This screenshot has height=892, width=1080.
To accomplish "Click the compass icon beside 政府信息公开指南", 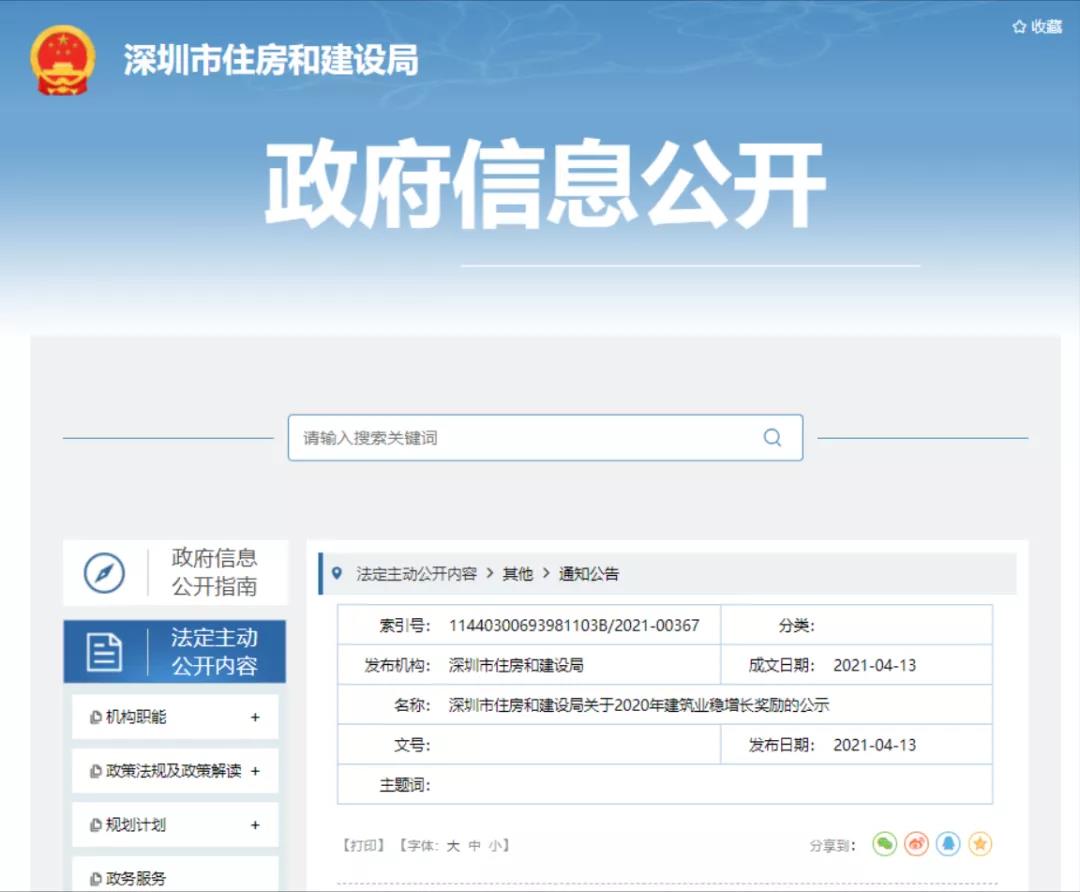I will coord(104,573).
